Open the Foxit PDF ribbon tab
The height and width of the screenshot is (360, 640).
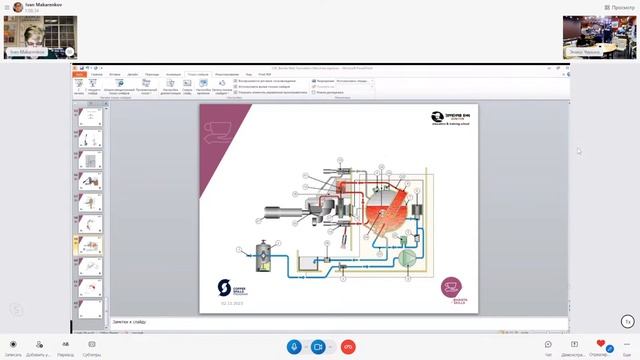[264, 74]
